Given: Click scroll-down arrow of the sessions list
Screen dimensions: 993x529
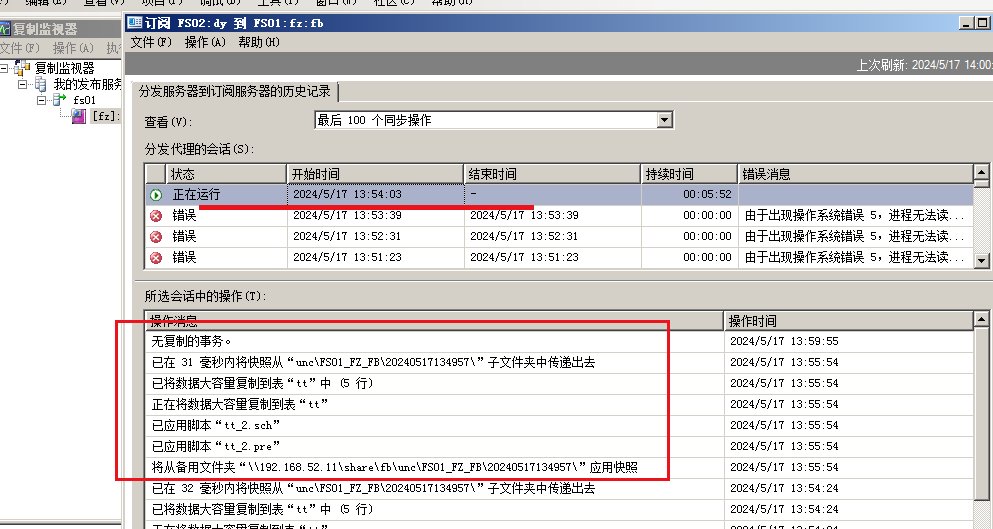Looking at the screenshot, I should (982, 260).
